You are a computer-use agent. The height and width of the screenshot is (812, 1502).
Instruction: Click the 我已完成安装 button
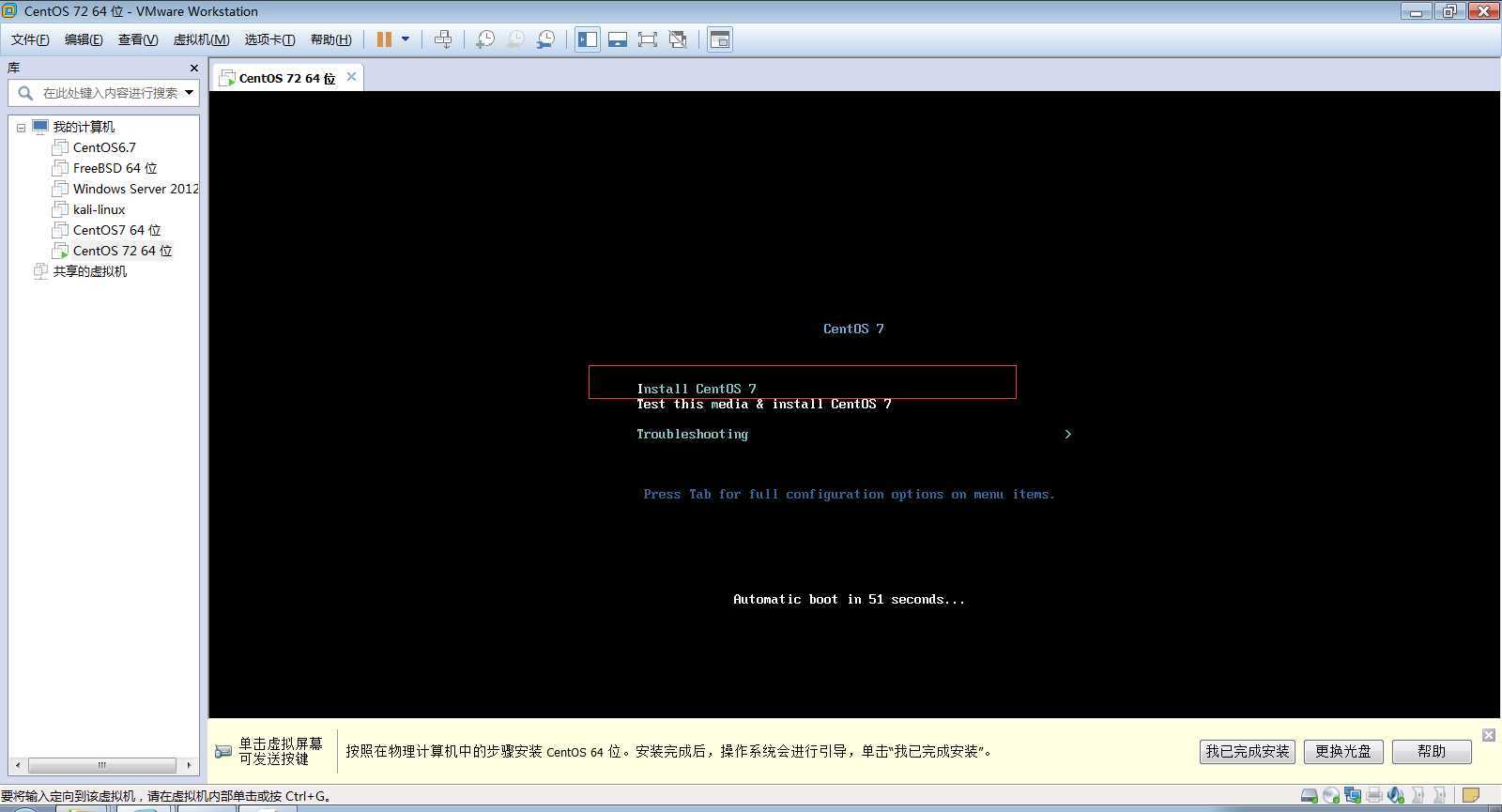[x=1248, y=751]
